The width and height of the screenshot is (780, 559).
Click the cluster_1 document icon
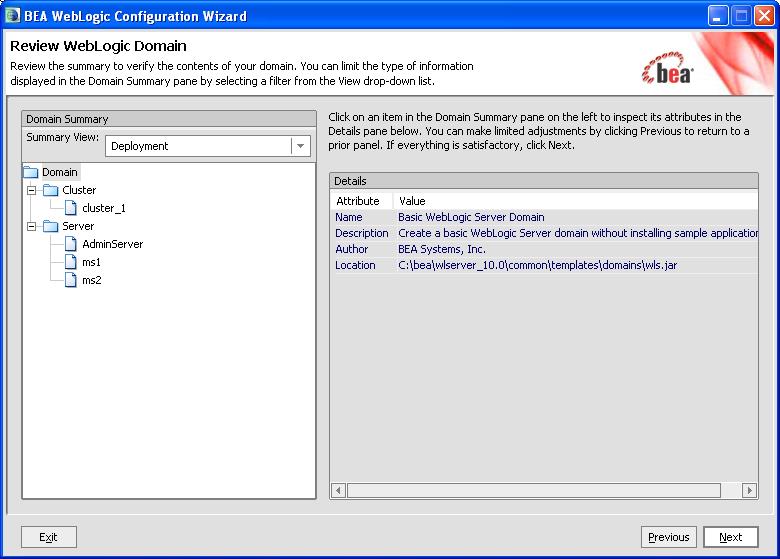click(71, 208)
